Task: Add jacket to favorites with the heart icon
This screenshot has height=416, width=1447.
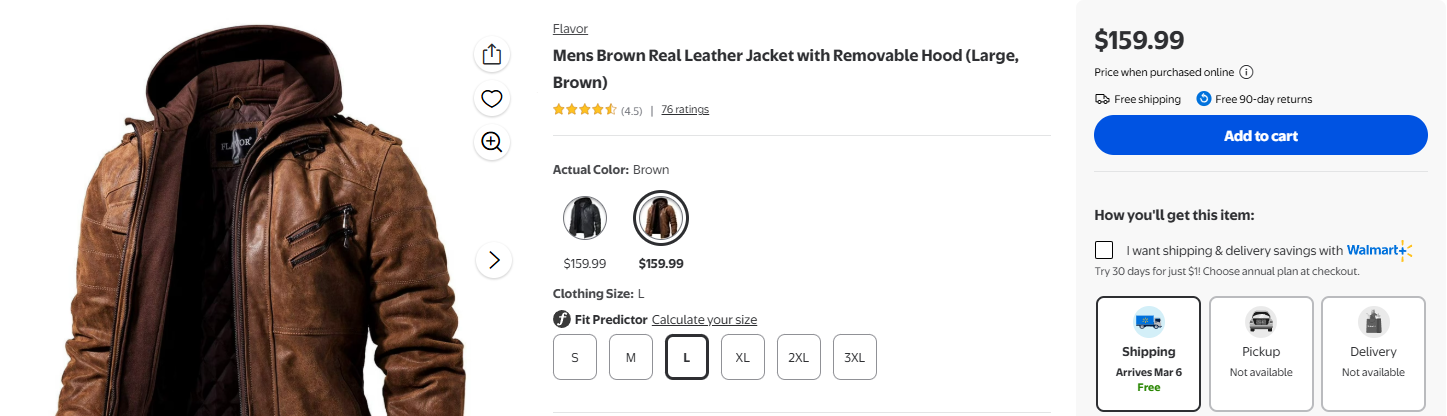Action: [491, 98]
